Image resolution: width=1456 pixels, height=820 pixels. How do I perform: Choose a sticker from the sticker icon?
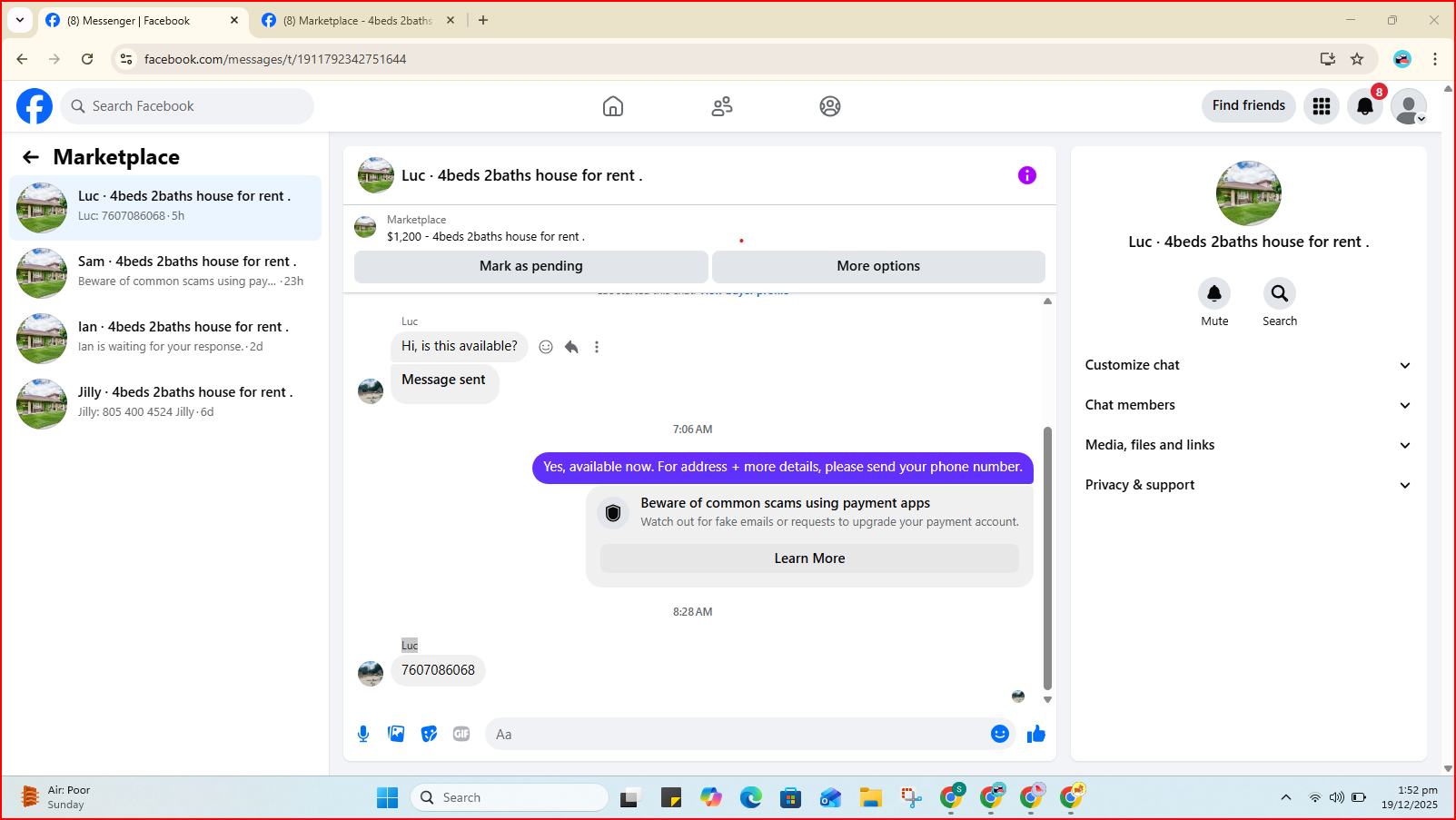tap(429, 734)
